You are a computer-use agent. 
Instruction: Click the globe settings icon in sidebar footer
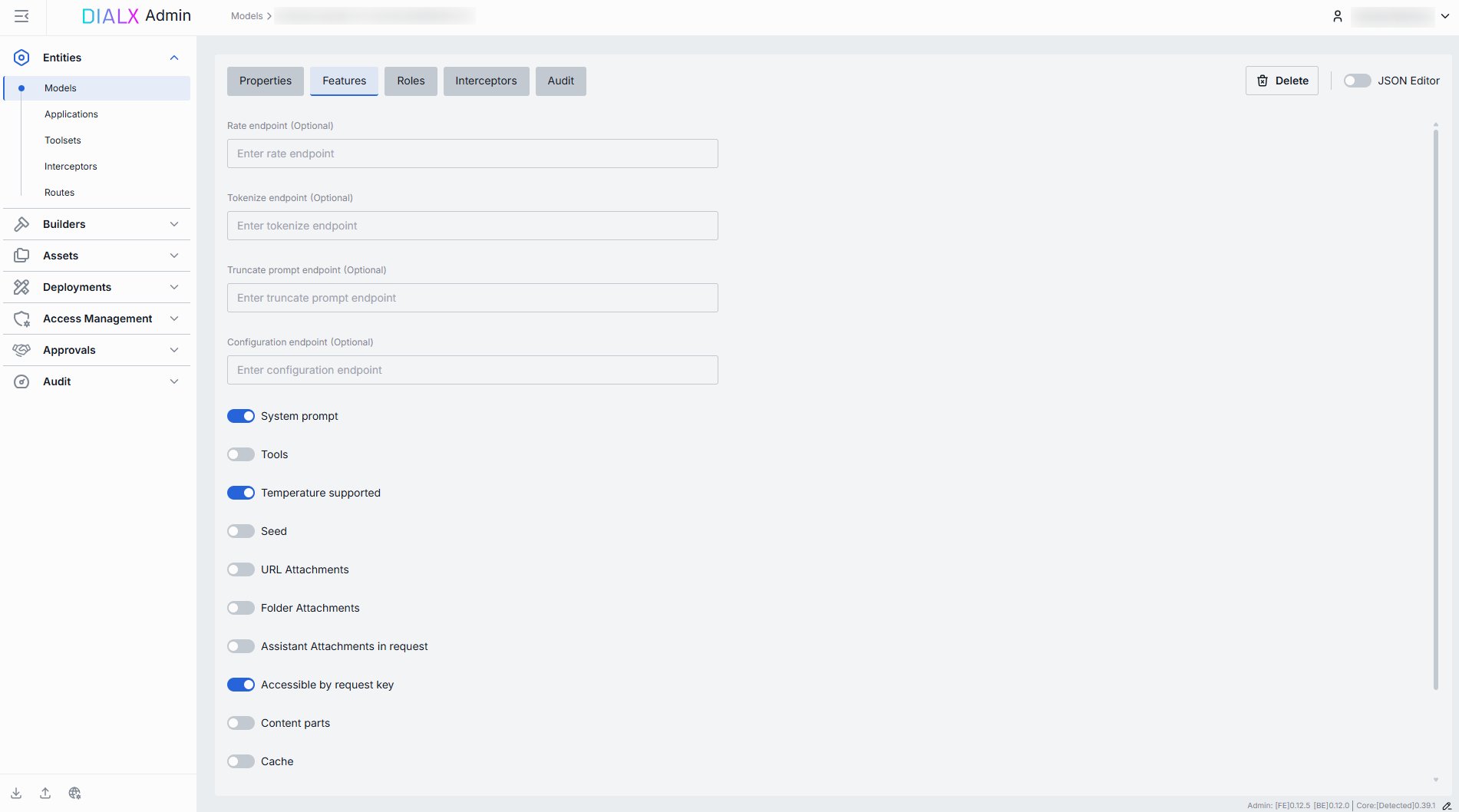[74, 793]
